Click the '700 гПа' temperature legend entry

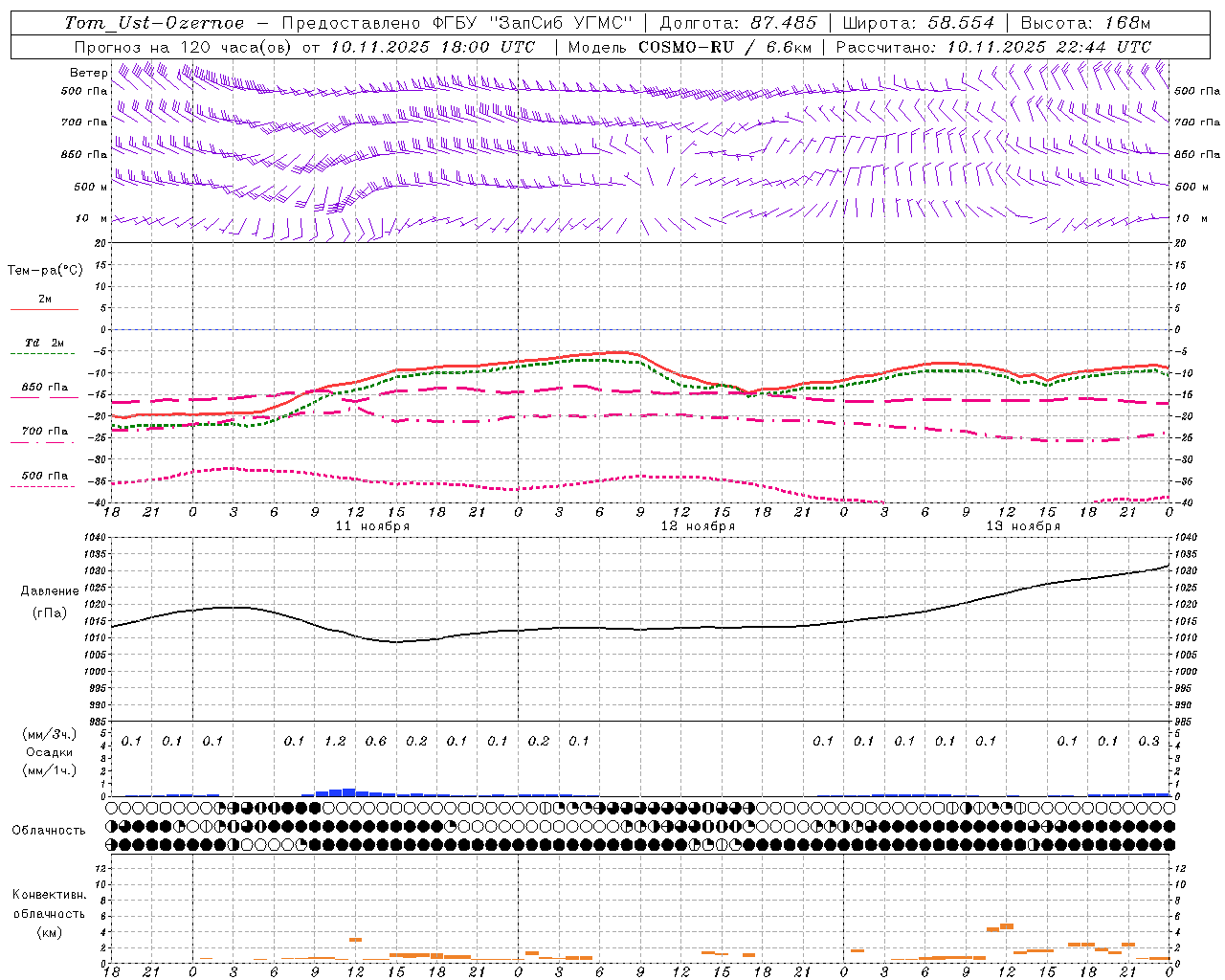pyautogui.click(x=45, y=432)
